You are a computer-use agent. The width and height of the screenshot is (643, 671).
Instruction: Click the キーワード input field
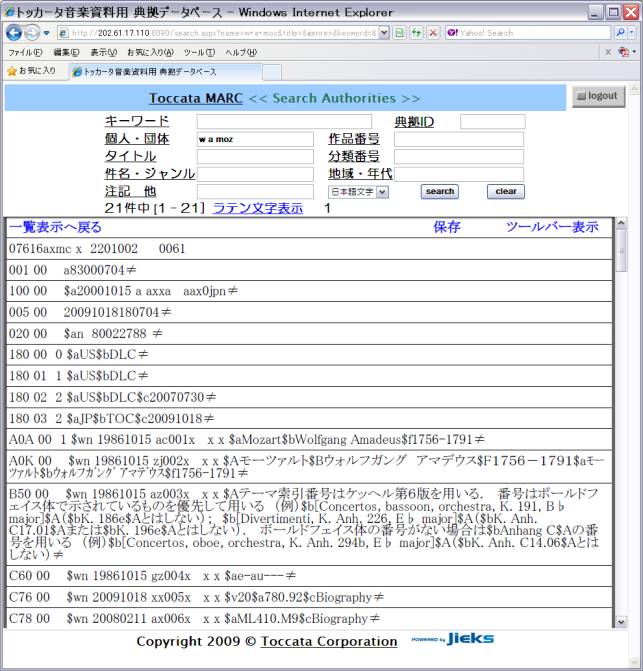284,122
